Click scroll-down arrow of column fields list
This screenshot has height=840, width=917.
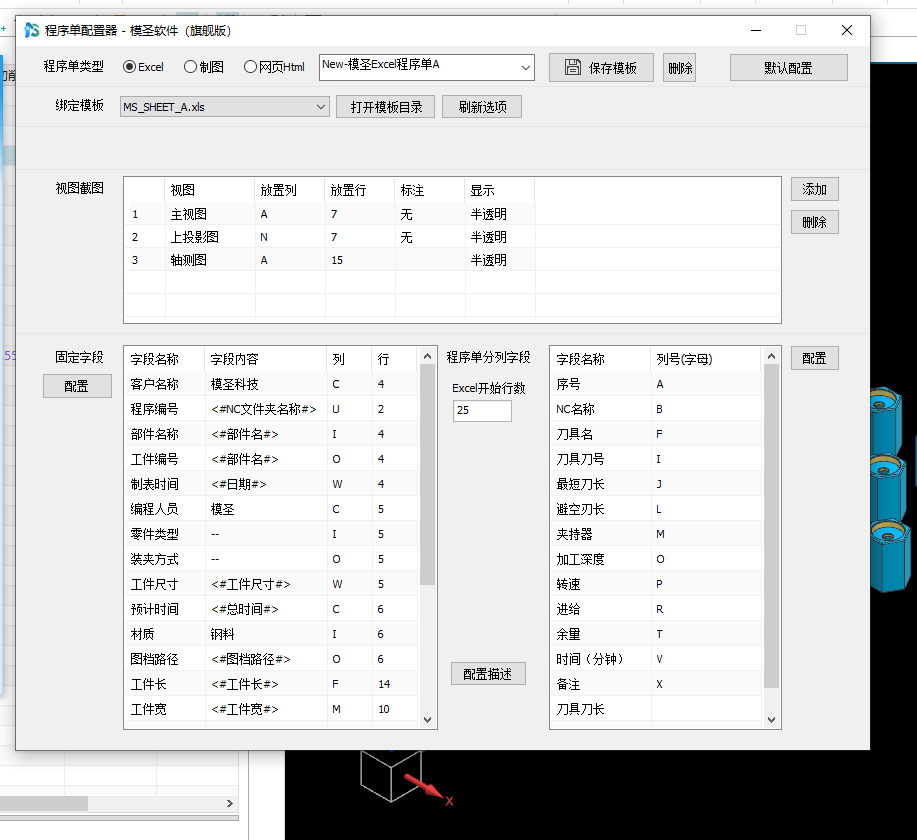click(771, 719)
